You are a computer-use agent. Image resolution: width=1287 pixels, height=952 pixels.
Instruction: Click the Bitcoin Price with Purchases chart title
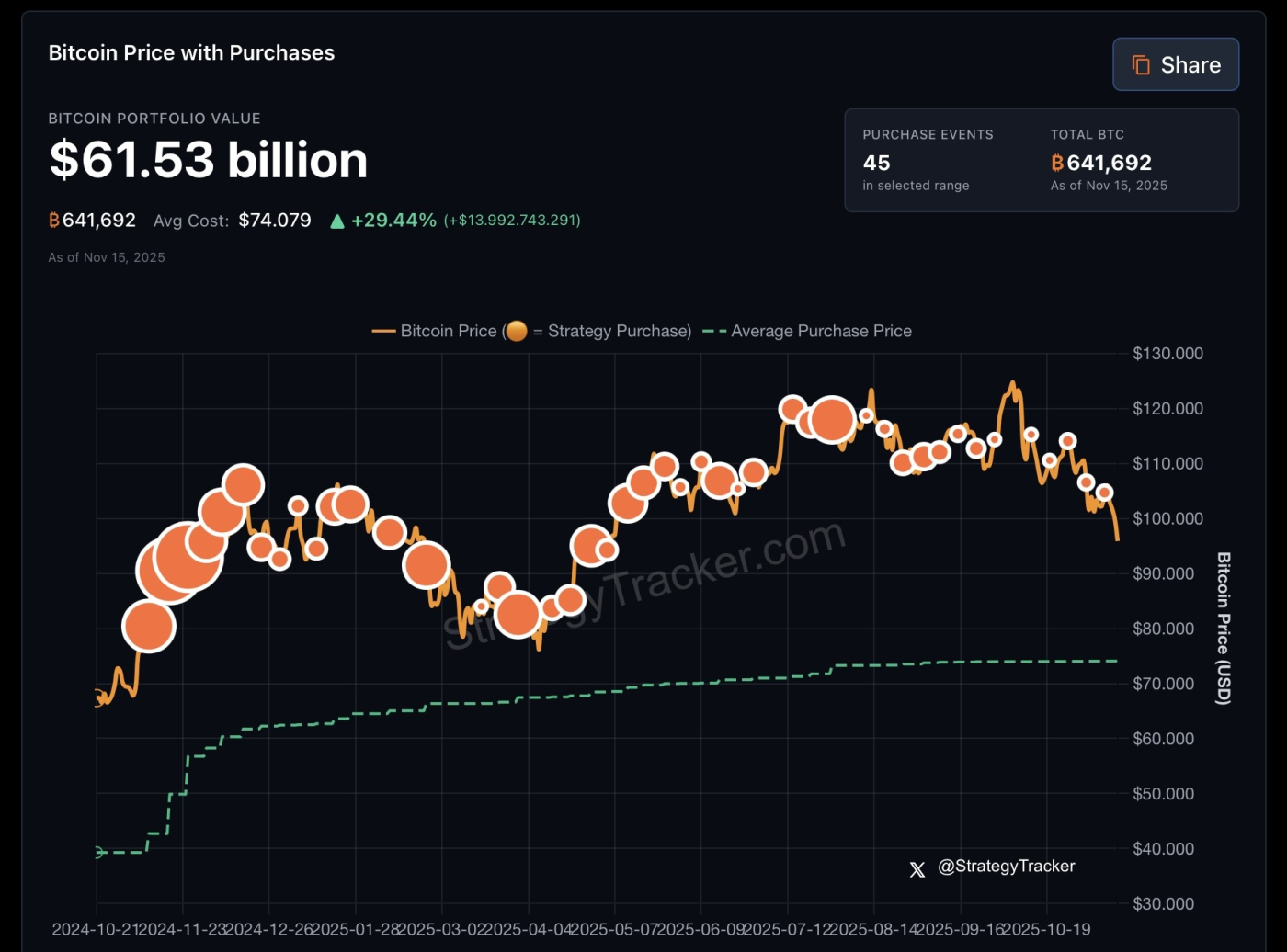(191, 52)
